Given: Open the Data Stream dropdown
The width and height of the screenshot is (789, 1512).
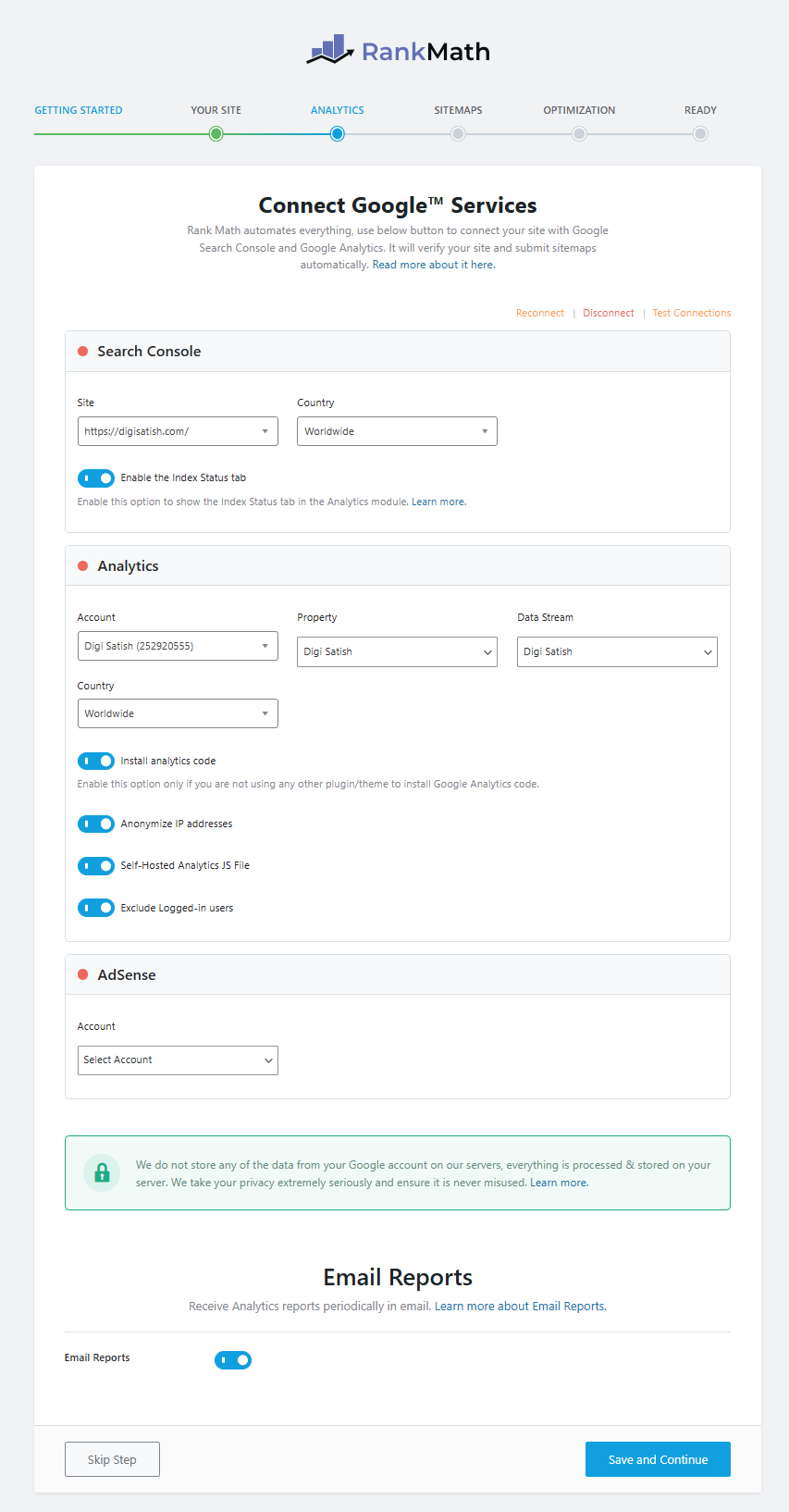Looking at the screenshot, I should [617, 651].
